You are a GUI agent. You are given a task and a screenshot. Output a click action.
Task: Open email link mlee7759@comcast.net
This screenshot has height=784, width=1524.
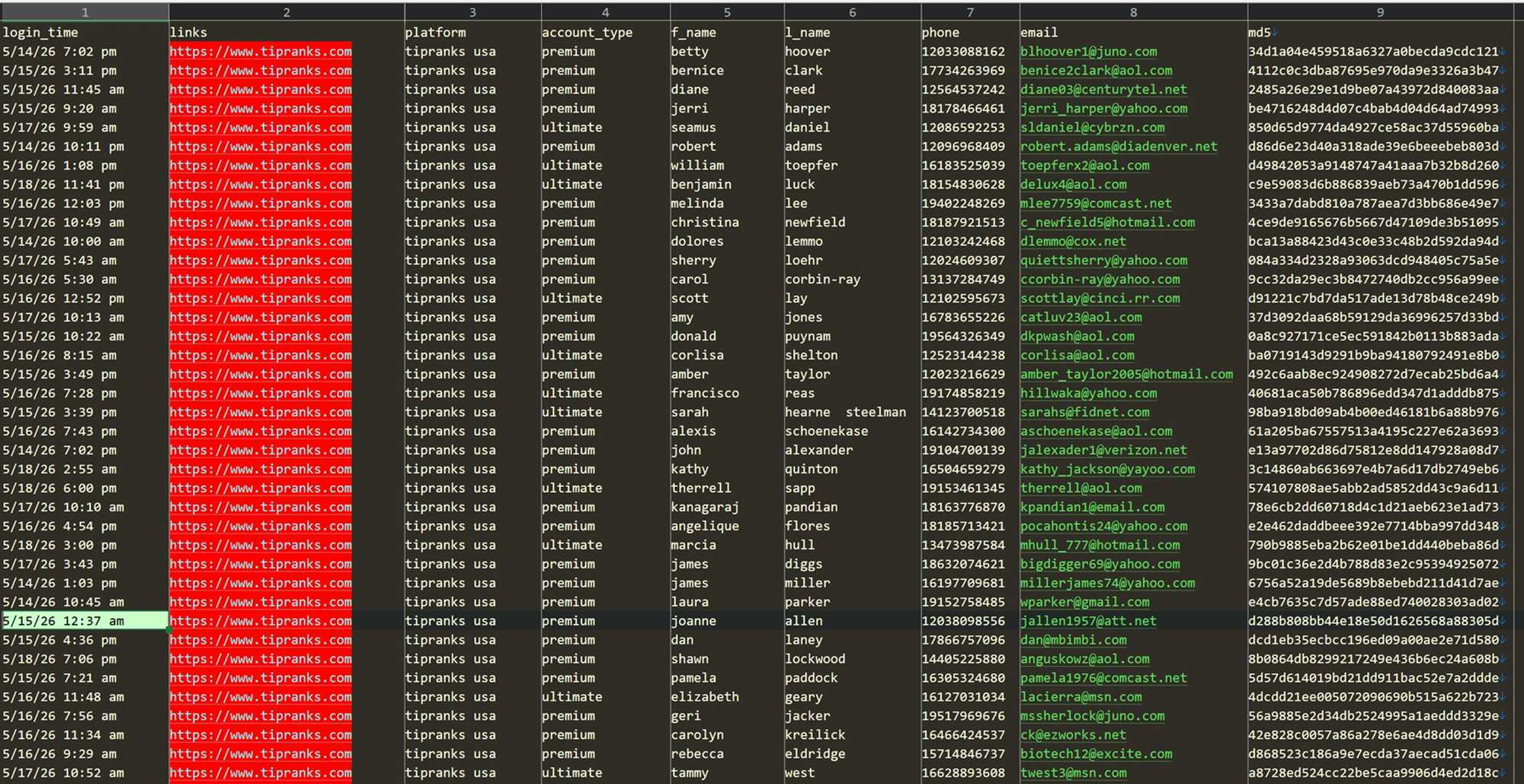[1096, 203]
